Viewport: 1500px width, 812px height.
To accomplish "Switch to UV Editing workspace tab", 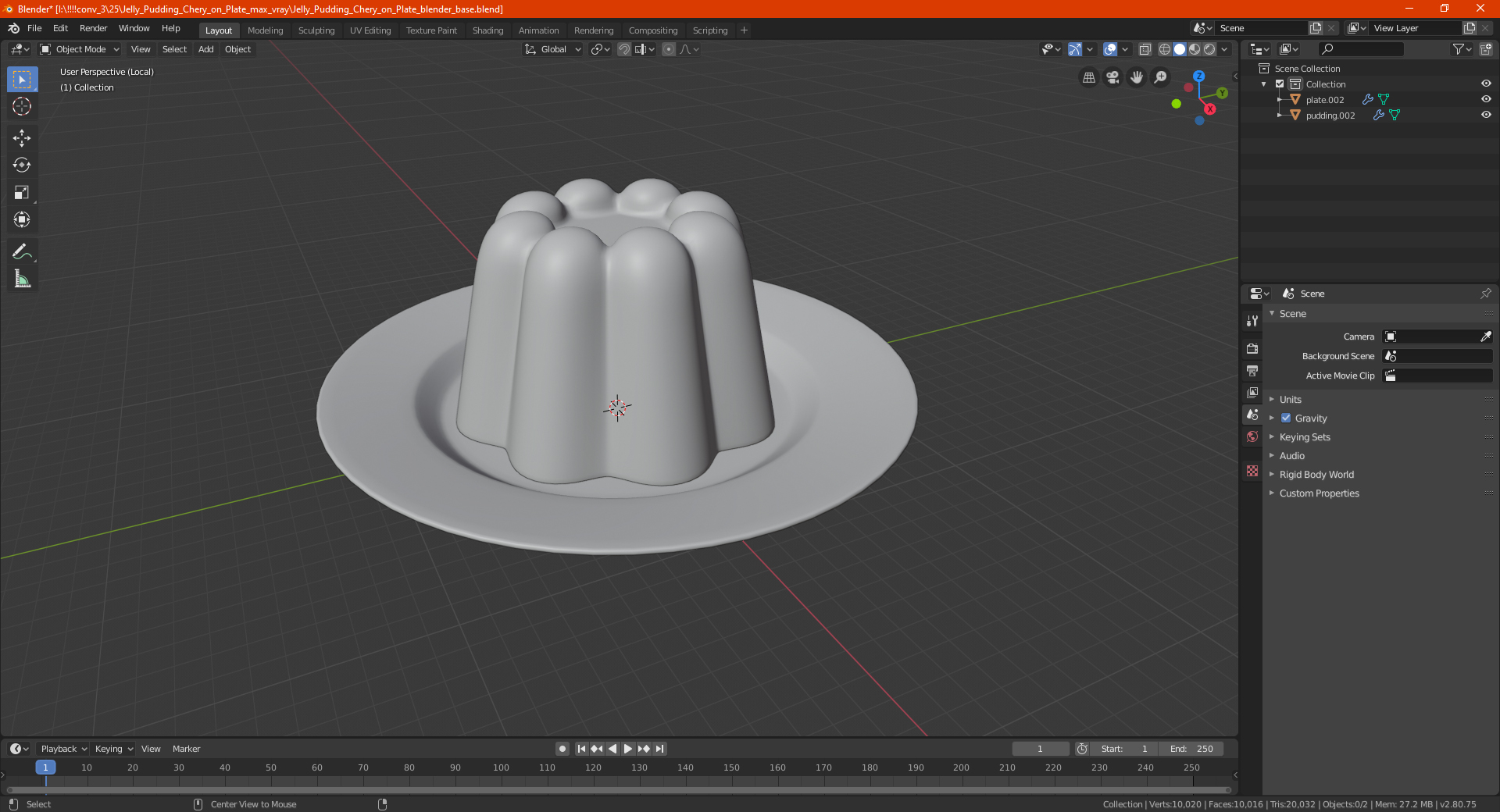I will (370, 30).
